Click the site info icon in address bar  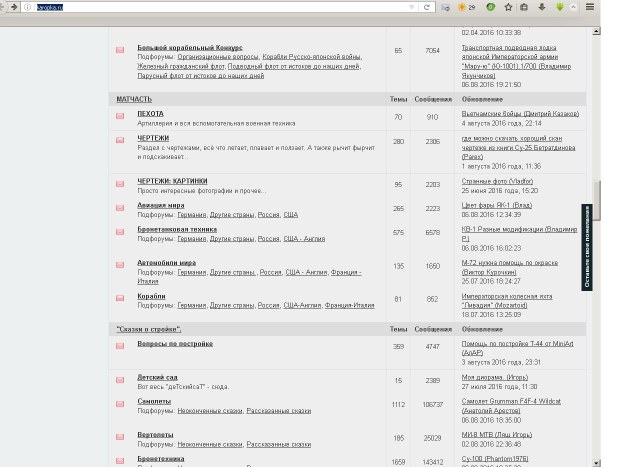[27, 7]
